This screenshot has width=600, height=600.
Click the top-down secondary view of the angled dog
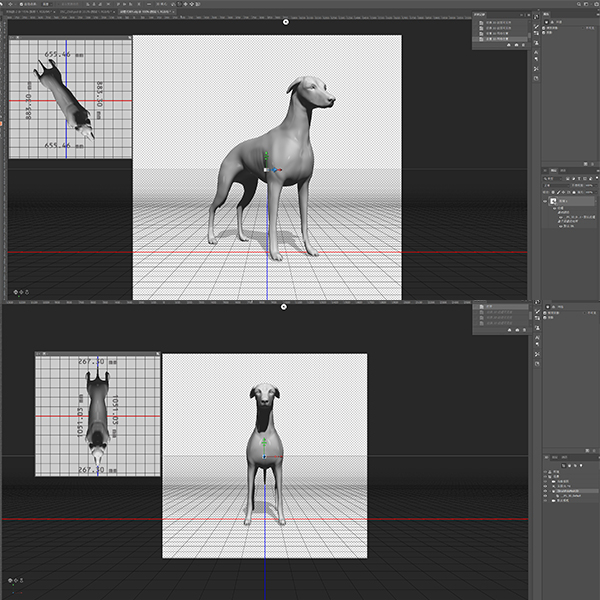pos(70,98)
